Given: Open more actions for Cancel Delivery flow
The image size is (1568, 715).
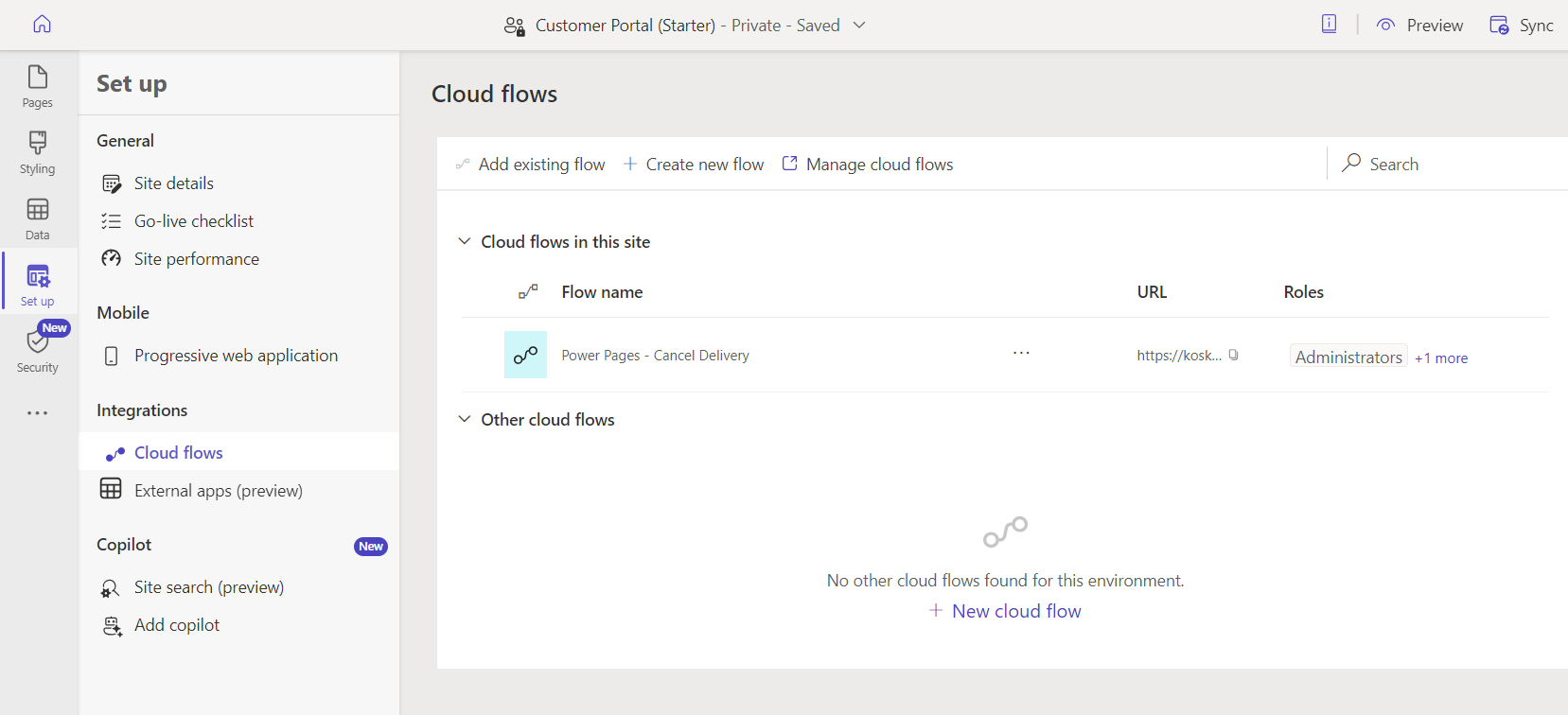Looking at the screenshot, I should point(1021,354).
